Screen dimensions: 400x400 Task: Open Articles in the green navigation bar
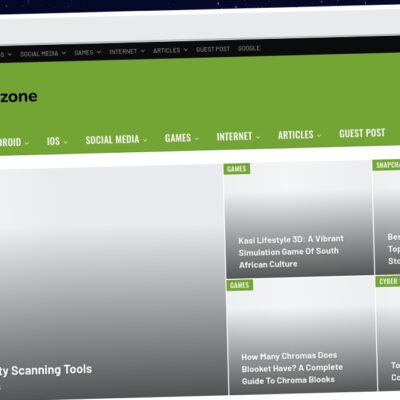pyautogui.click(x=296, y=135)
